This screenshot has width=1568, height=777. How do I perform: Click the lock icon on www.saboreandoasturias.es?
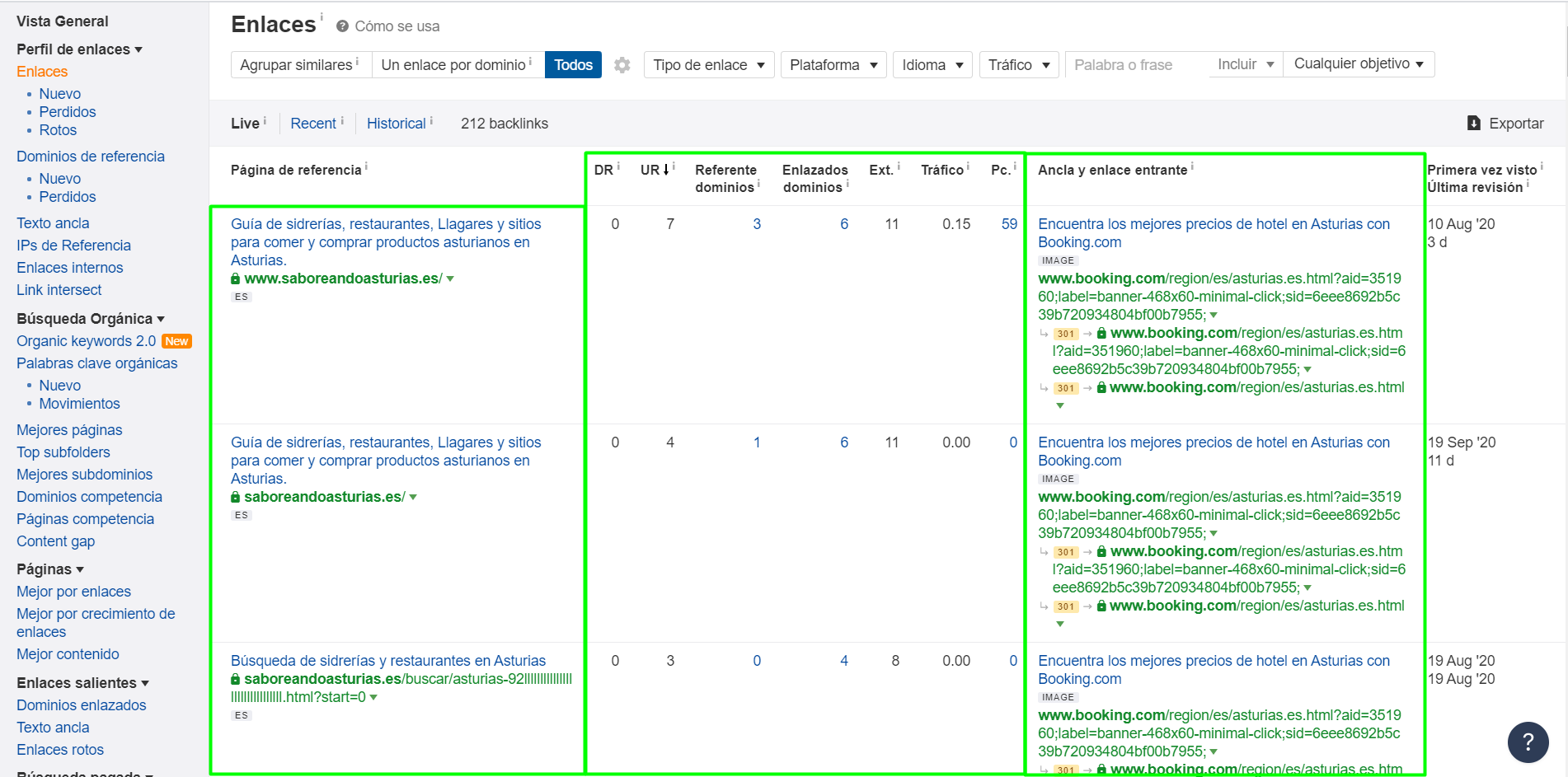point(237,278)
